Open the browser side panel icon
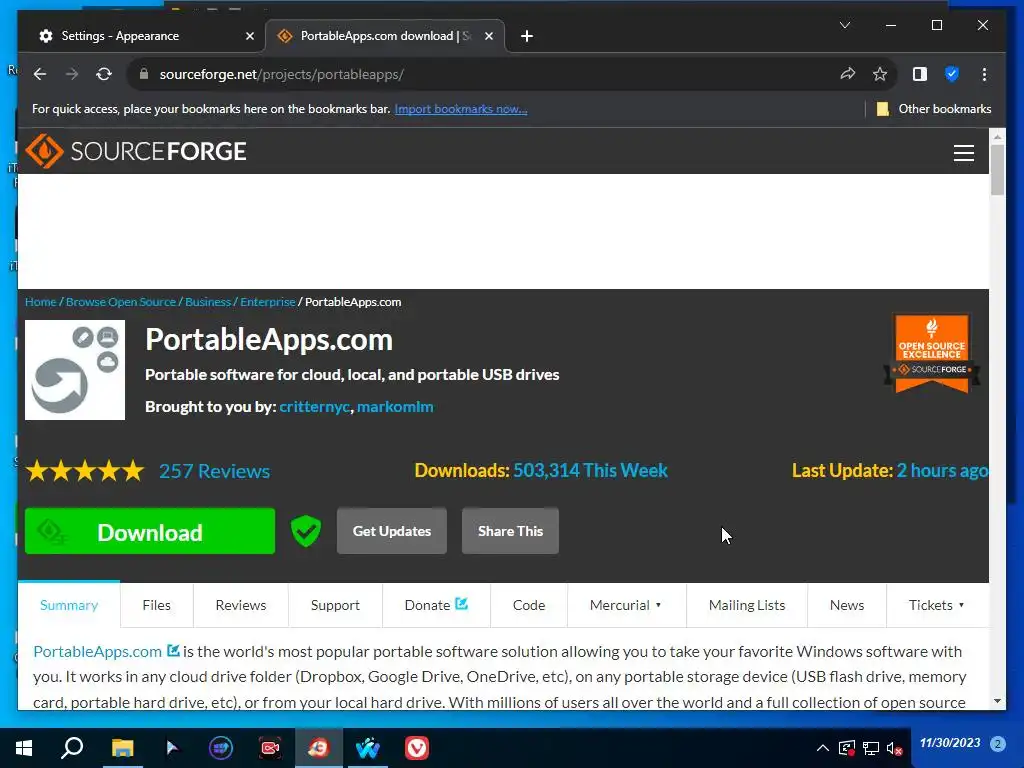The height and width of the screenshot is (768, 1024). coord(920,74)
